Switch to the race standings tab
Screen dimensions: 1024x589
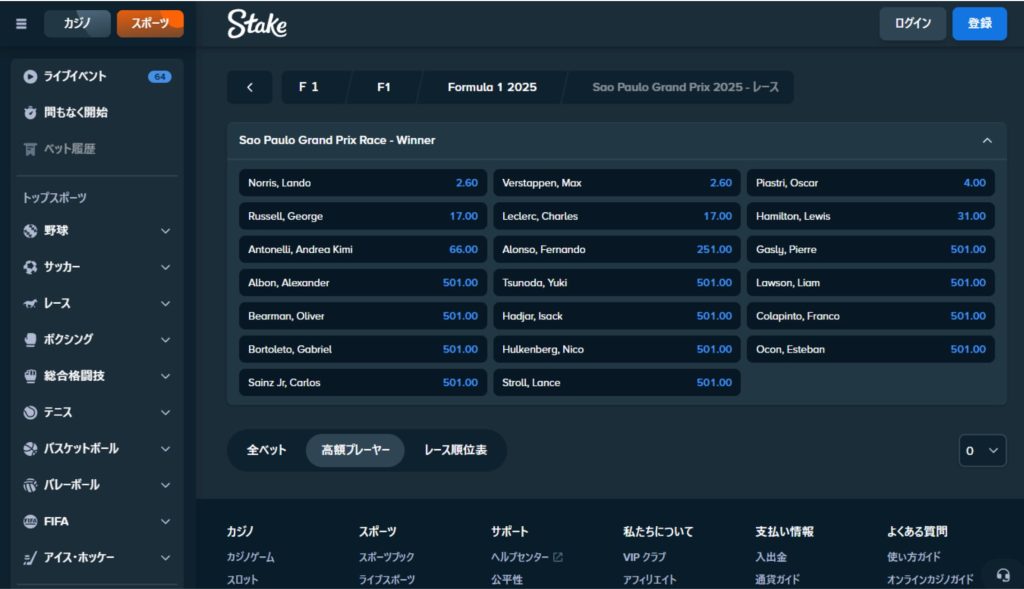pos(455,450)
